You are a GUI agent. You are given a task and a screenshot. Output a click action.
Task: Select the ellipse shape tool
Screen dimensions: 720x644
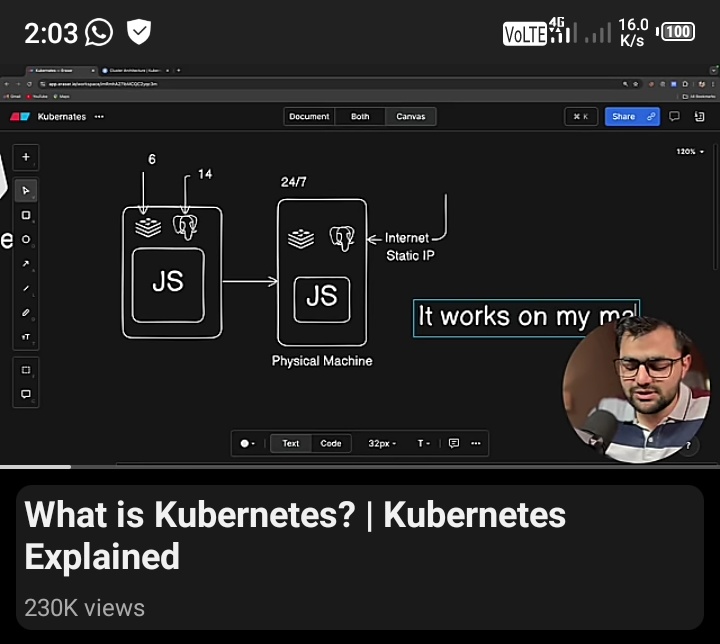pos(26,239)
